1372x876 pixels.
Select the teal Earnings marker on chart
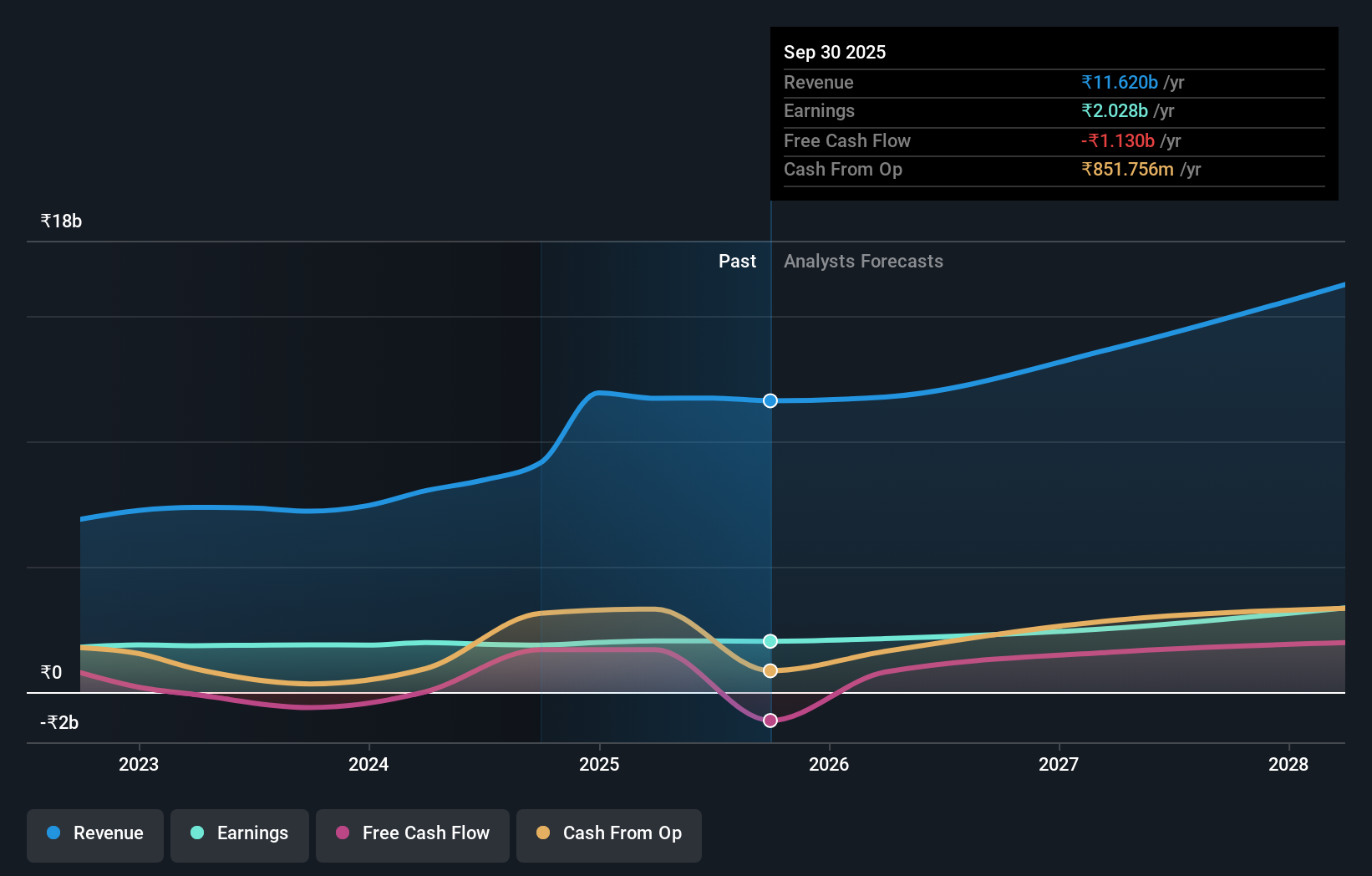[770, 641]
